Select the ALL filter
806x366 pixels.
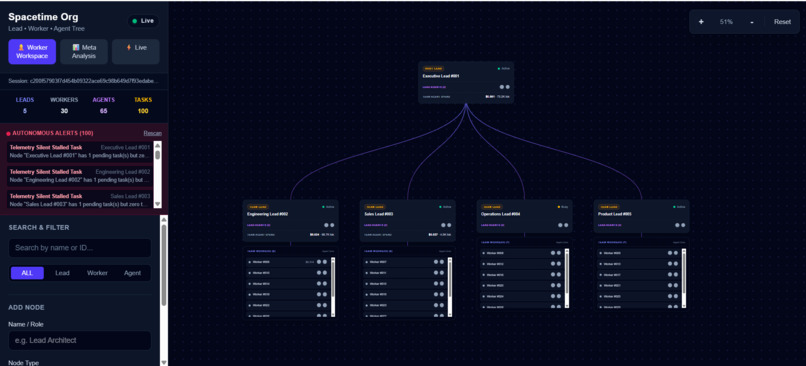[27, 273]
